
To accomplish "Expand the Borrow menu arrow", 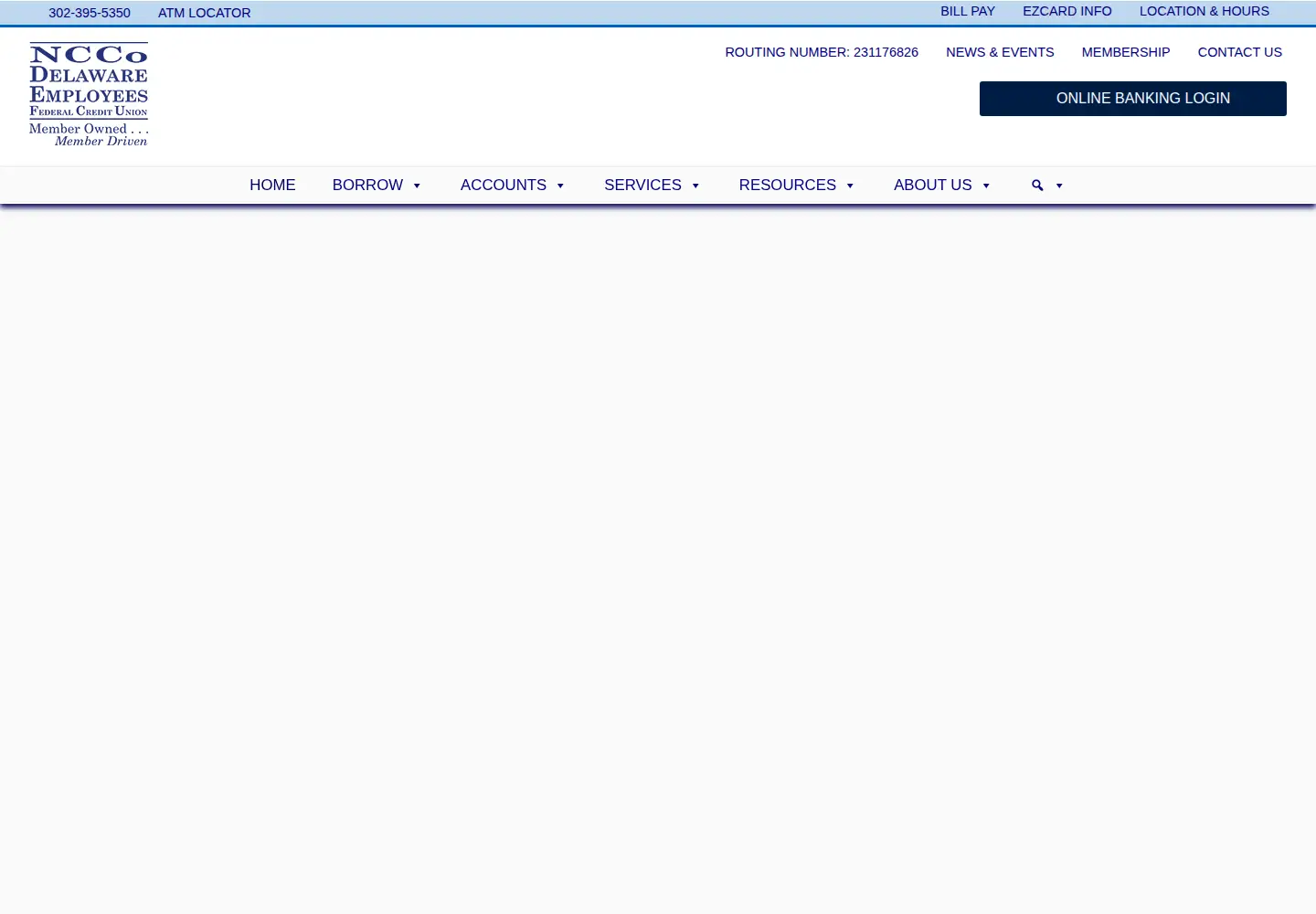I will click(x=417, y=186).
